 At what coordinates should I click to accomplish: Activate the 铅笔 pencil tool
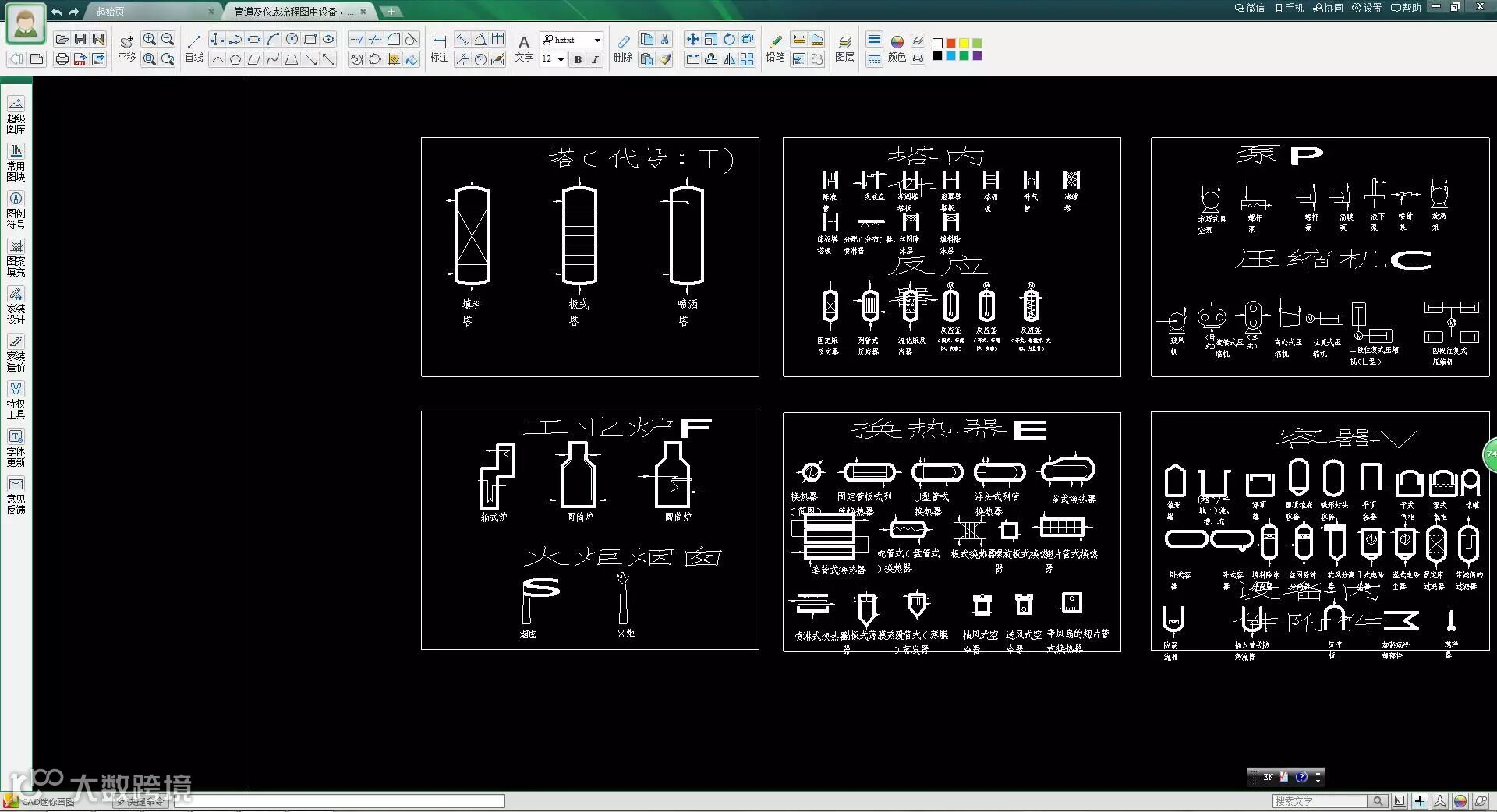(x=775, y=48)
